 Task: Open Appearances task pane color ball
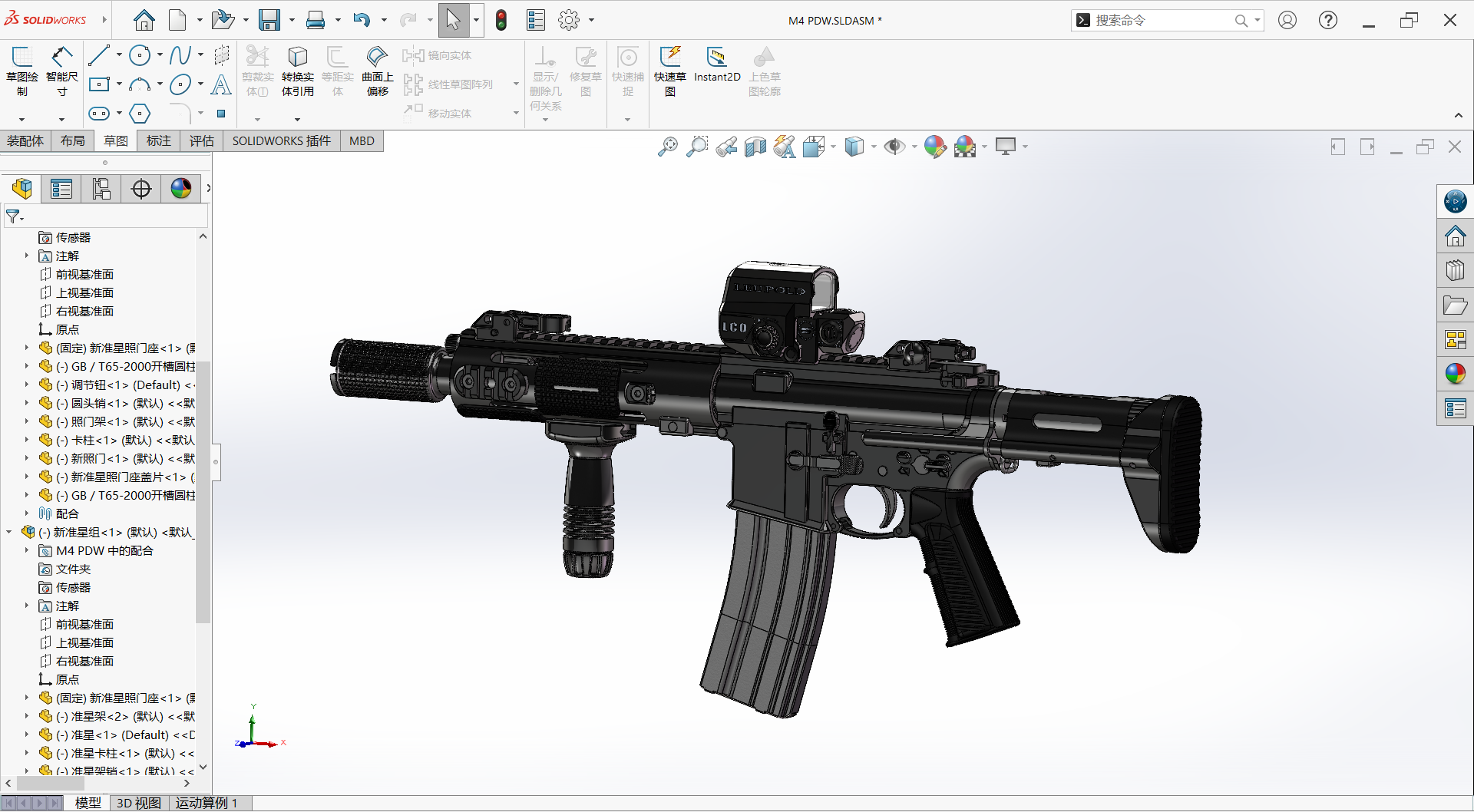click(x=1455, y=374)
